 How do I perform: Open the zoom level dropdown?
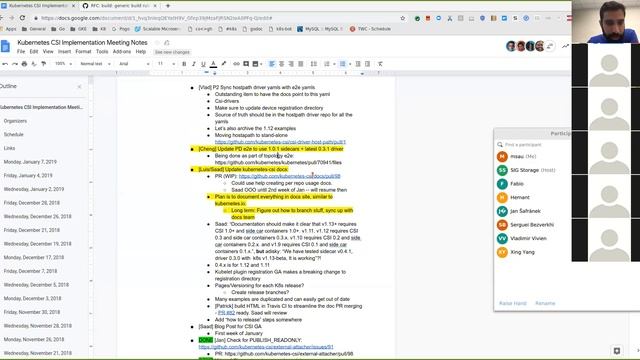pyautogui.click(x=64, y=64)
